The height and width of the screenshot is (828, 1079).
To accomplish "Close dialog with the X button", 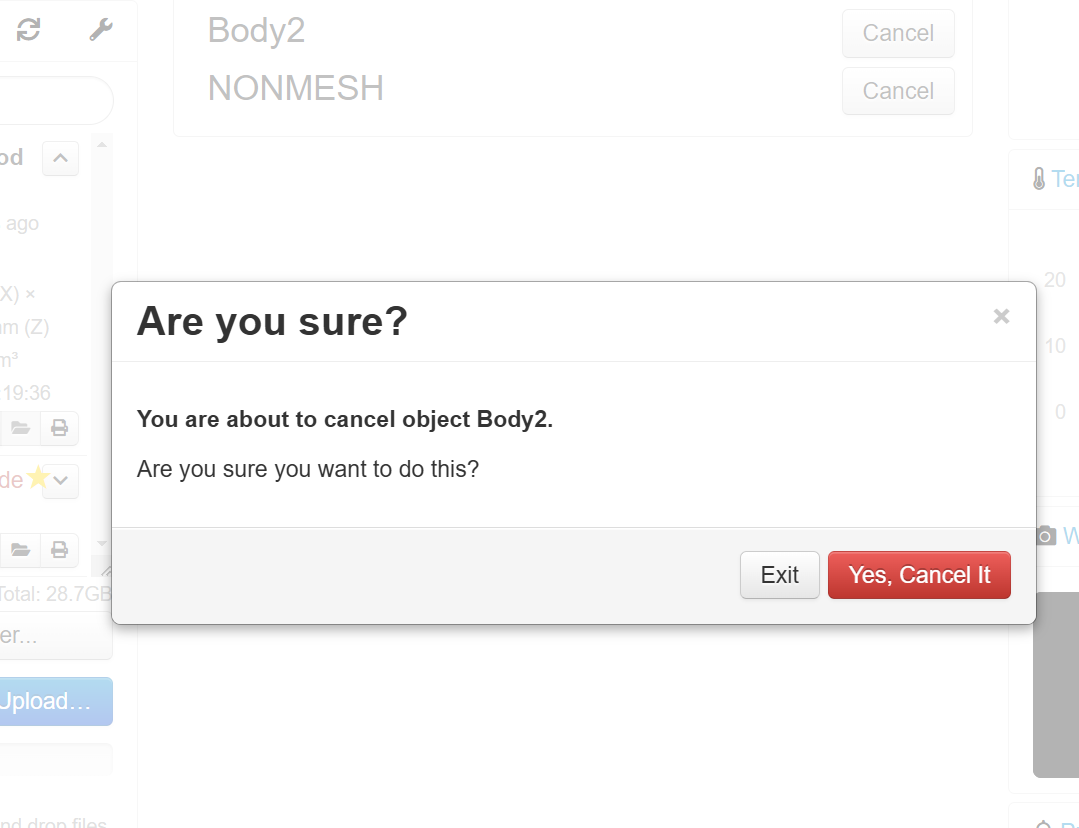I will pos(1001,317).
